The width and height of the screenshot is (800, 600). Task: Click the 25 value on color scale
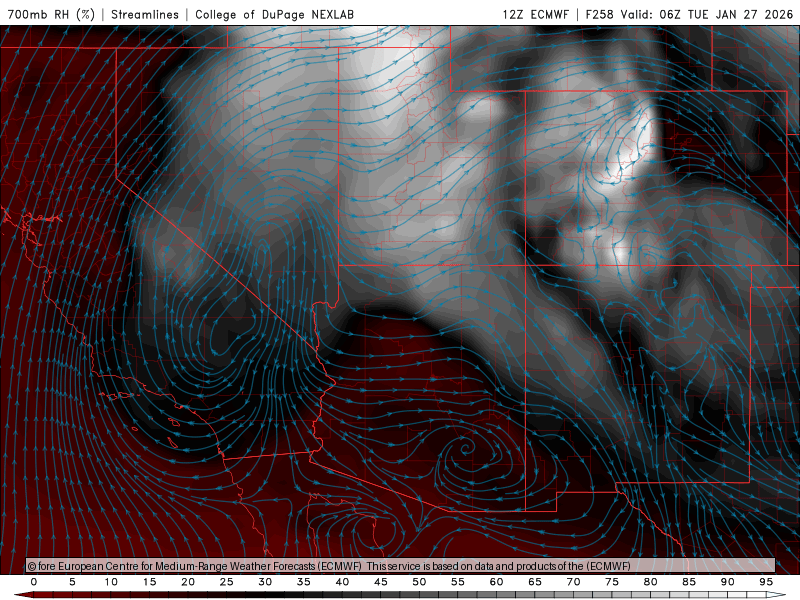(x=227, y=582)
